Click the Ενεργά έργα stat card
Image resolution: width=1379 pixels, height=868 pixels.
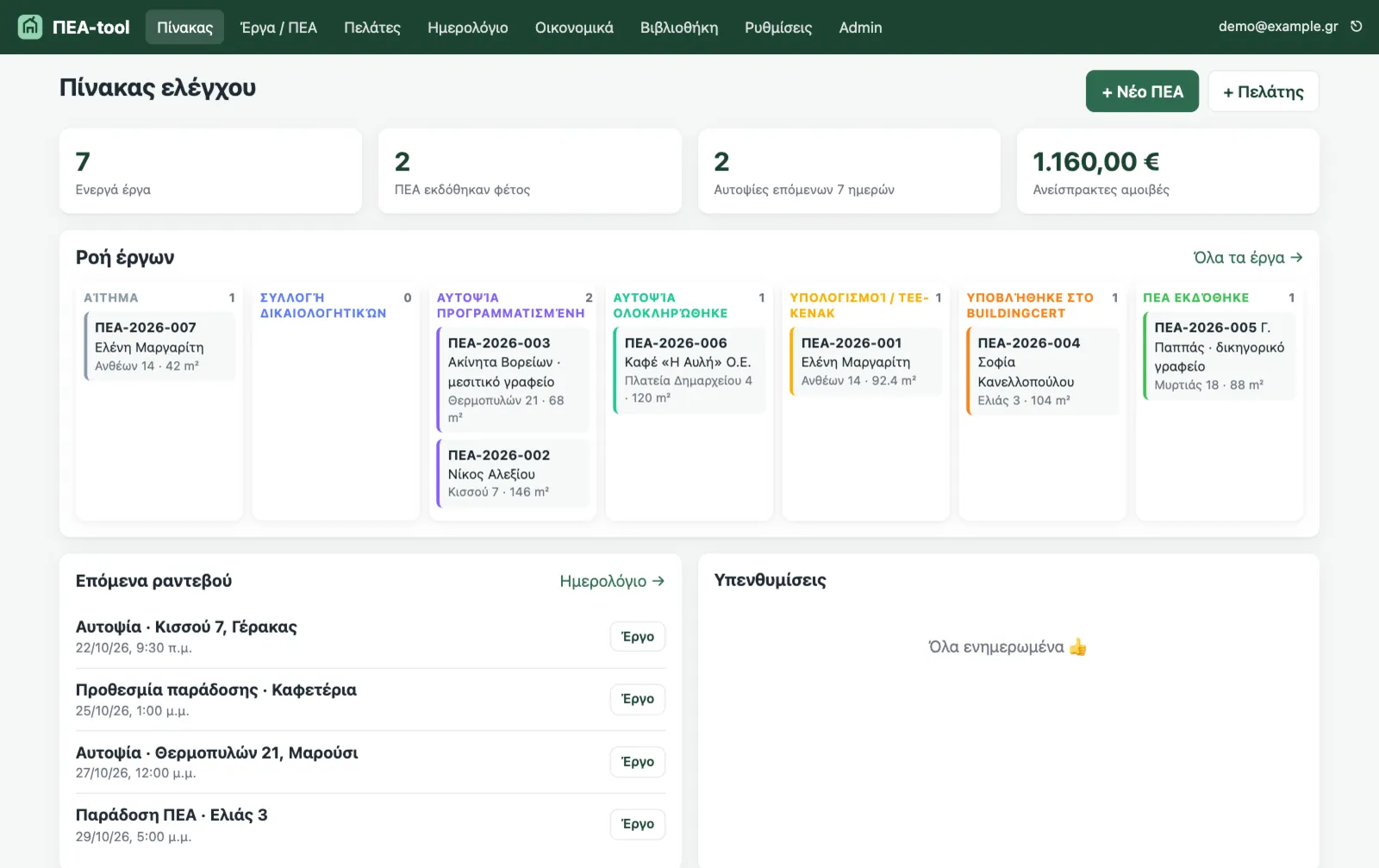click(x=211, y=171)
